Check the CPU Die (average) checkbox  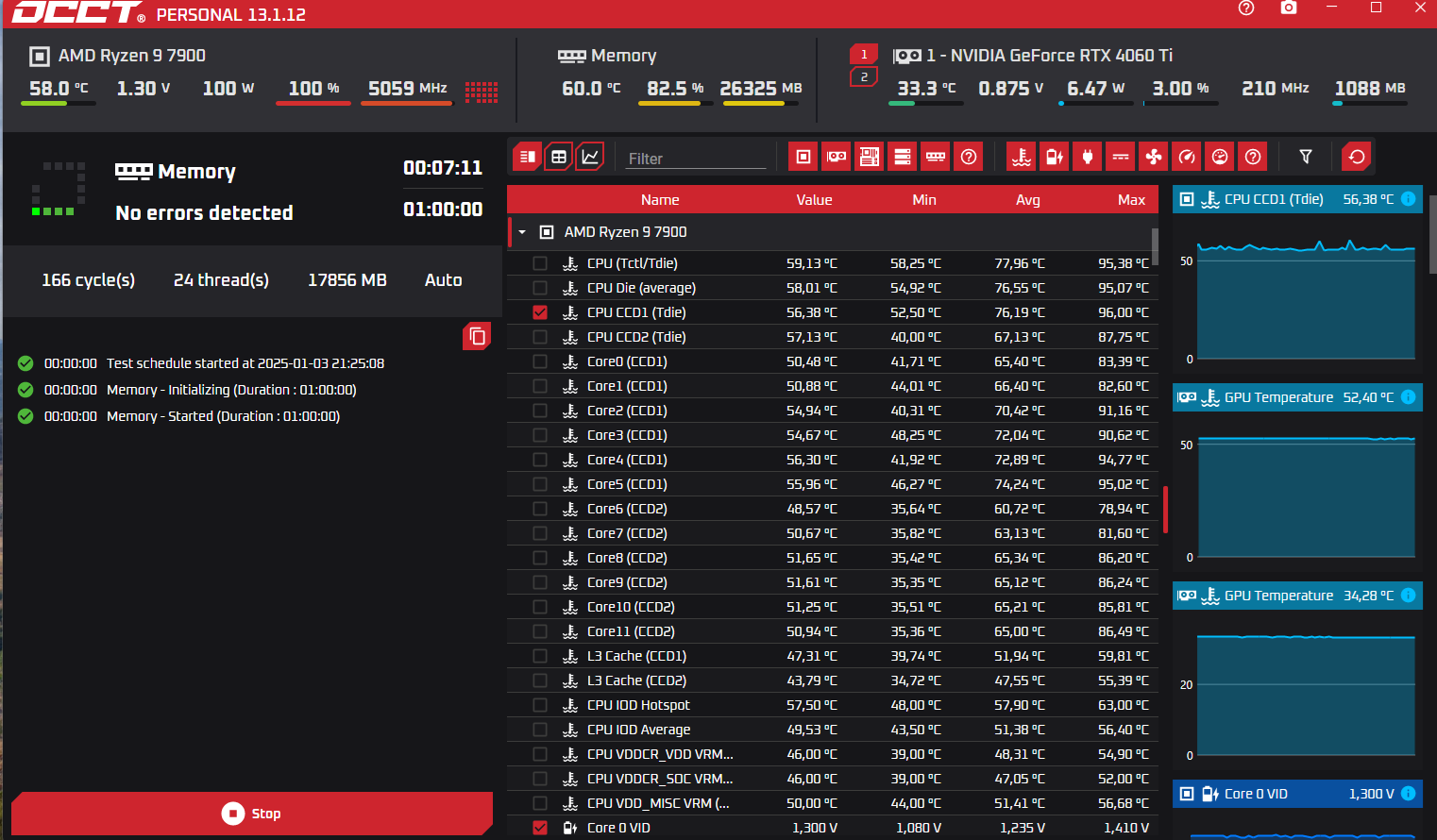(540, 288)
